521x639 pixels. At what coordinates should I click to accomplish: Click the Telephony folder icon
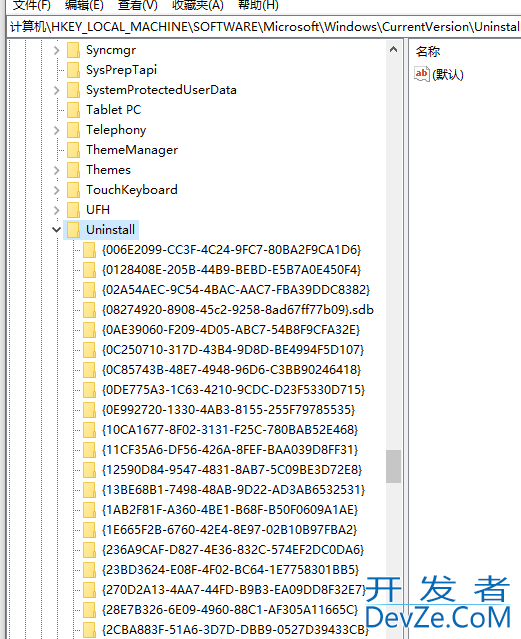tap(73, 130)
